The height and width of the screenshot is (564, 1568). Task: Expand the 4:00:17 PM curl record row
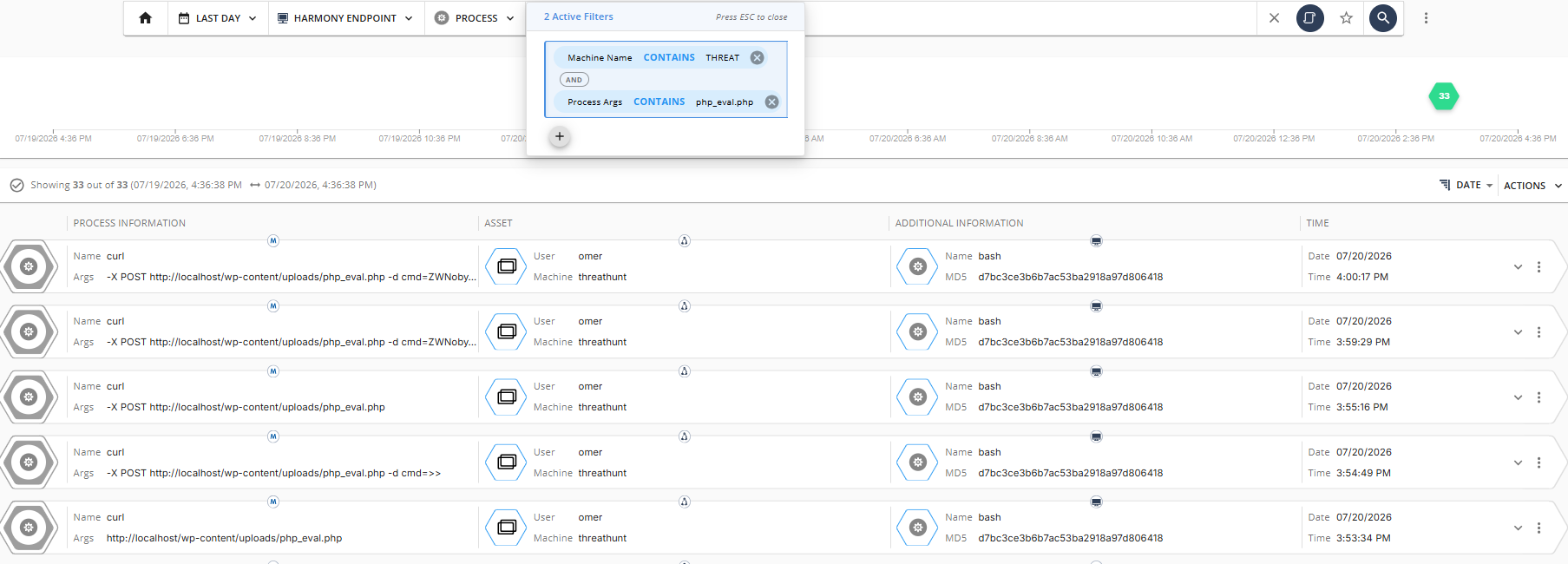[x=1518, y=267]
